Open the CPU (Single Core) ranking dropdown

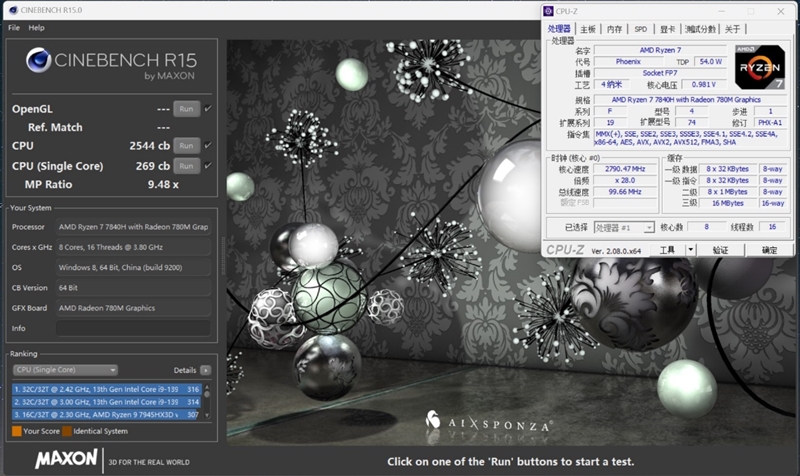tap(65, 370)
